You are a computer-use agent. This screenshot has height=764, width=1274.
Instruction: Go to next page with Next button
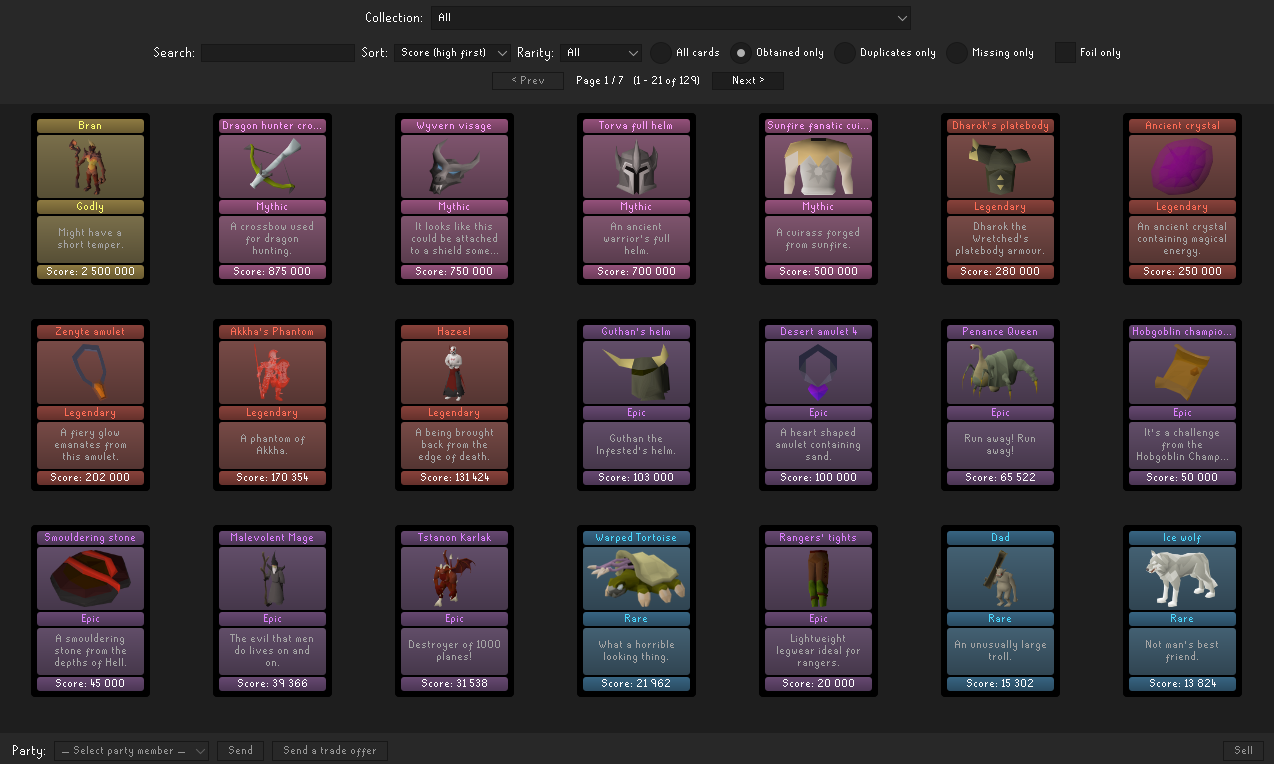pos(748,81)
